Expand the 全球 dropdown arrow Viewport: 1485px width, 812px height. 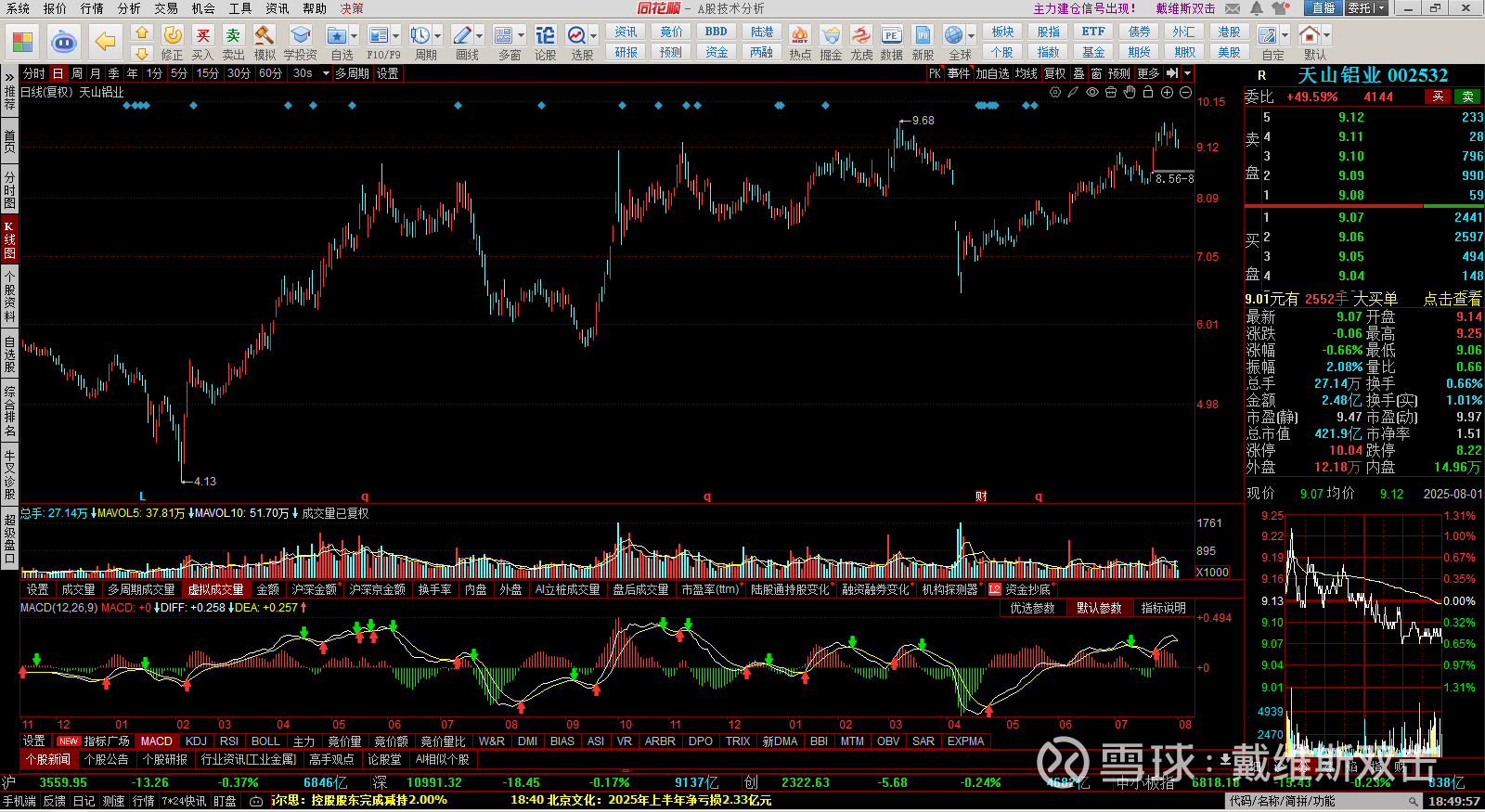[x=971, y=35]
